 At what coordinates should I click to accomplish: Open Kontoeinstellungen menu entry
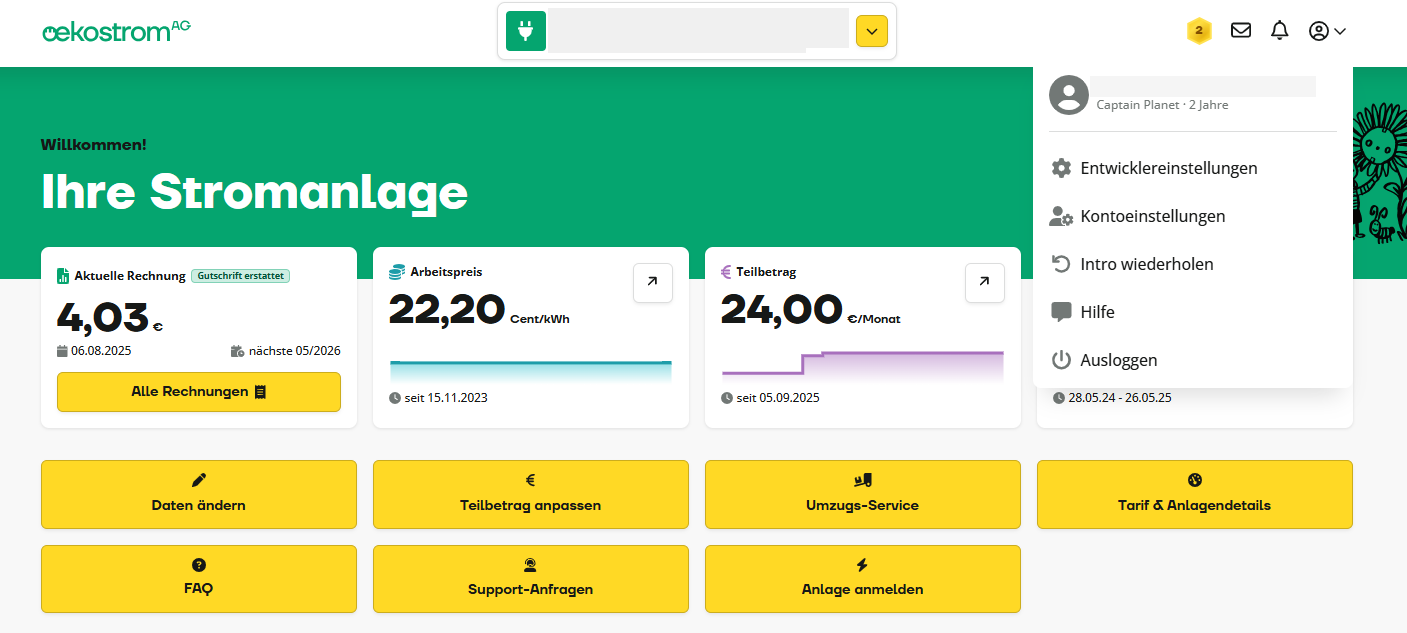tap(1193, 216)
